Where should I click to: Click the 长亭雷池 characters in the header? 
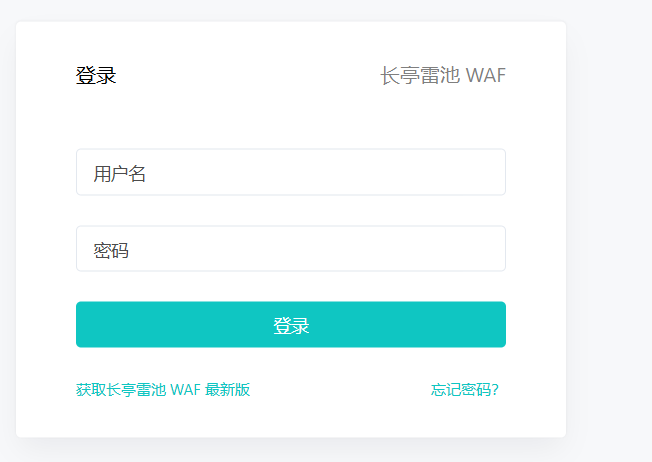click(x=420, y=76)
